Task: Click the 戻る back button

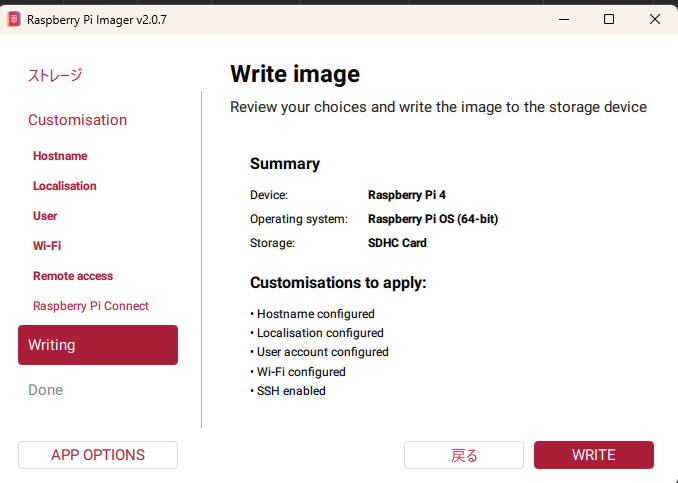Action: point(464,455)
